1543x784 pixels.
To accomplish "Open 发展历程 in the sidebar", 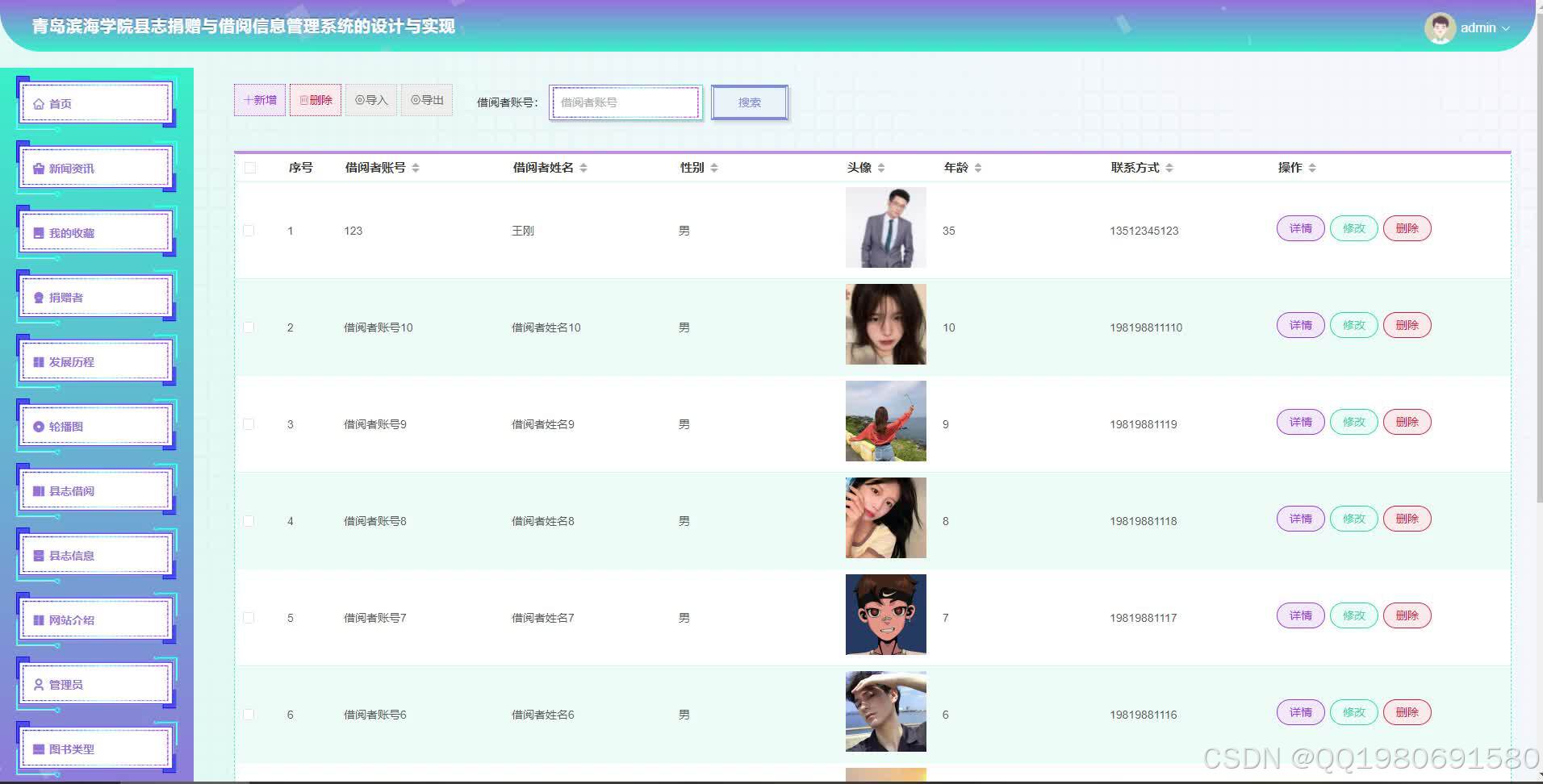I will (x=95, y=361).
